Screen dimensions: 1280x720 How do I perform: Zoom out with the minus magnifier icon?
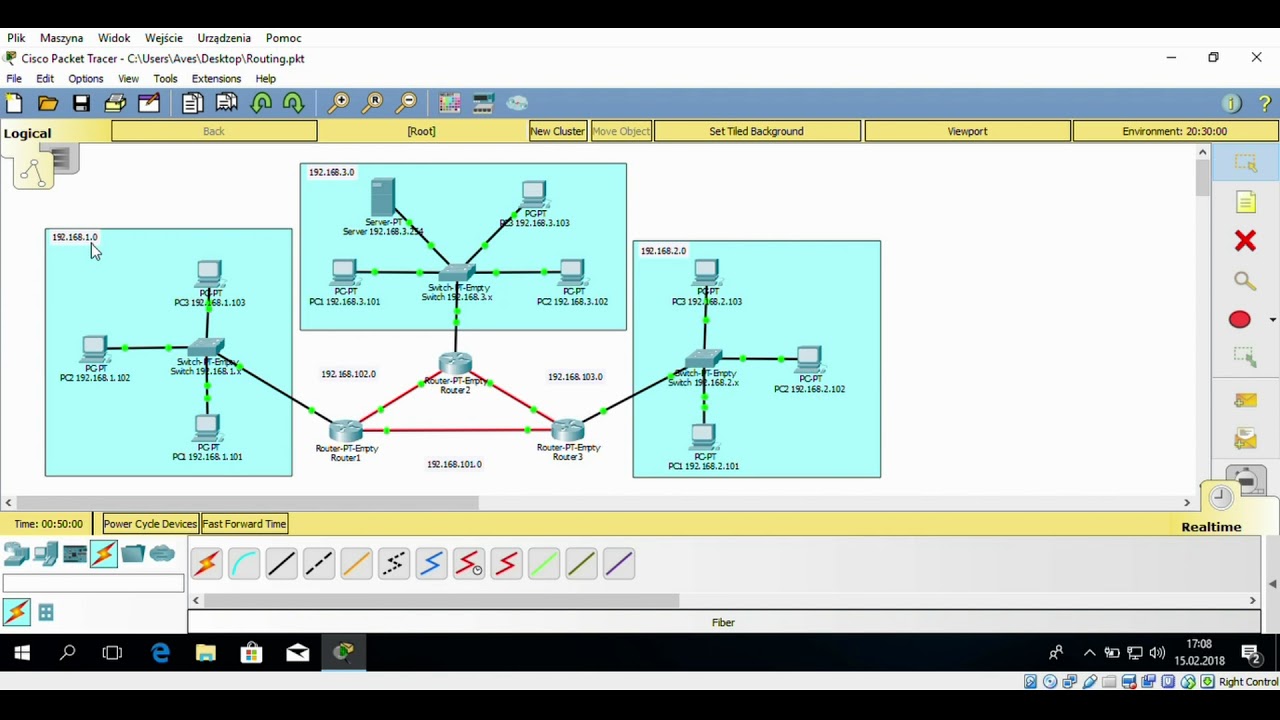(x=406, y=103)
